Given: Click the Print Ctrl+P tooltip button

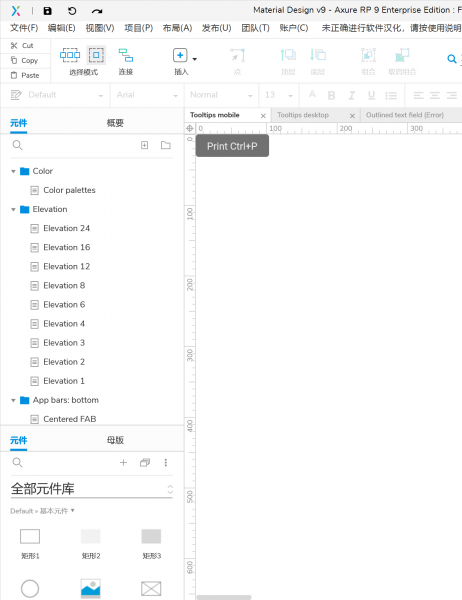Looking at the screenshot, I should point(232,146).
